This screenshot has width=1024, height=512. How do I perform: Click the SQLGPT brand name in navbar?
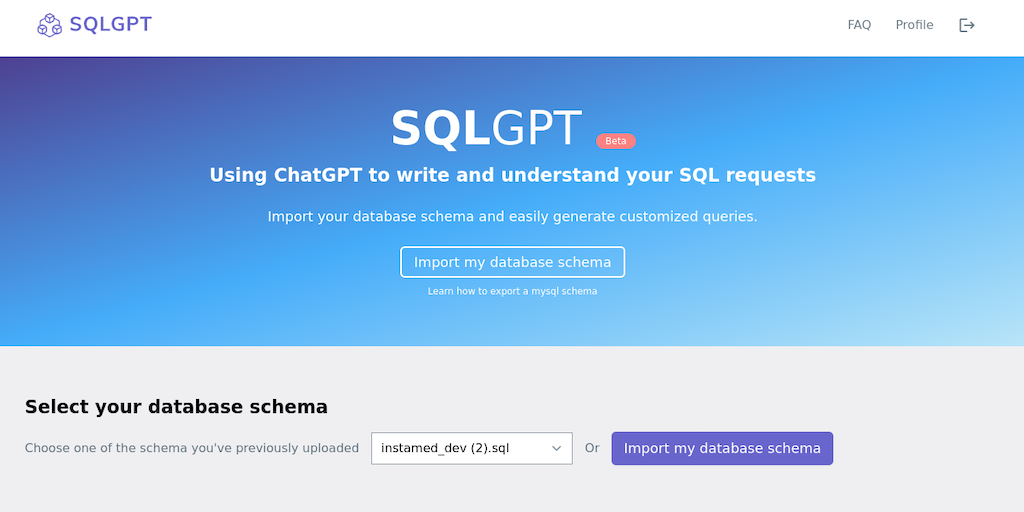point(110,25)
